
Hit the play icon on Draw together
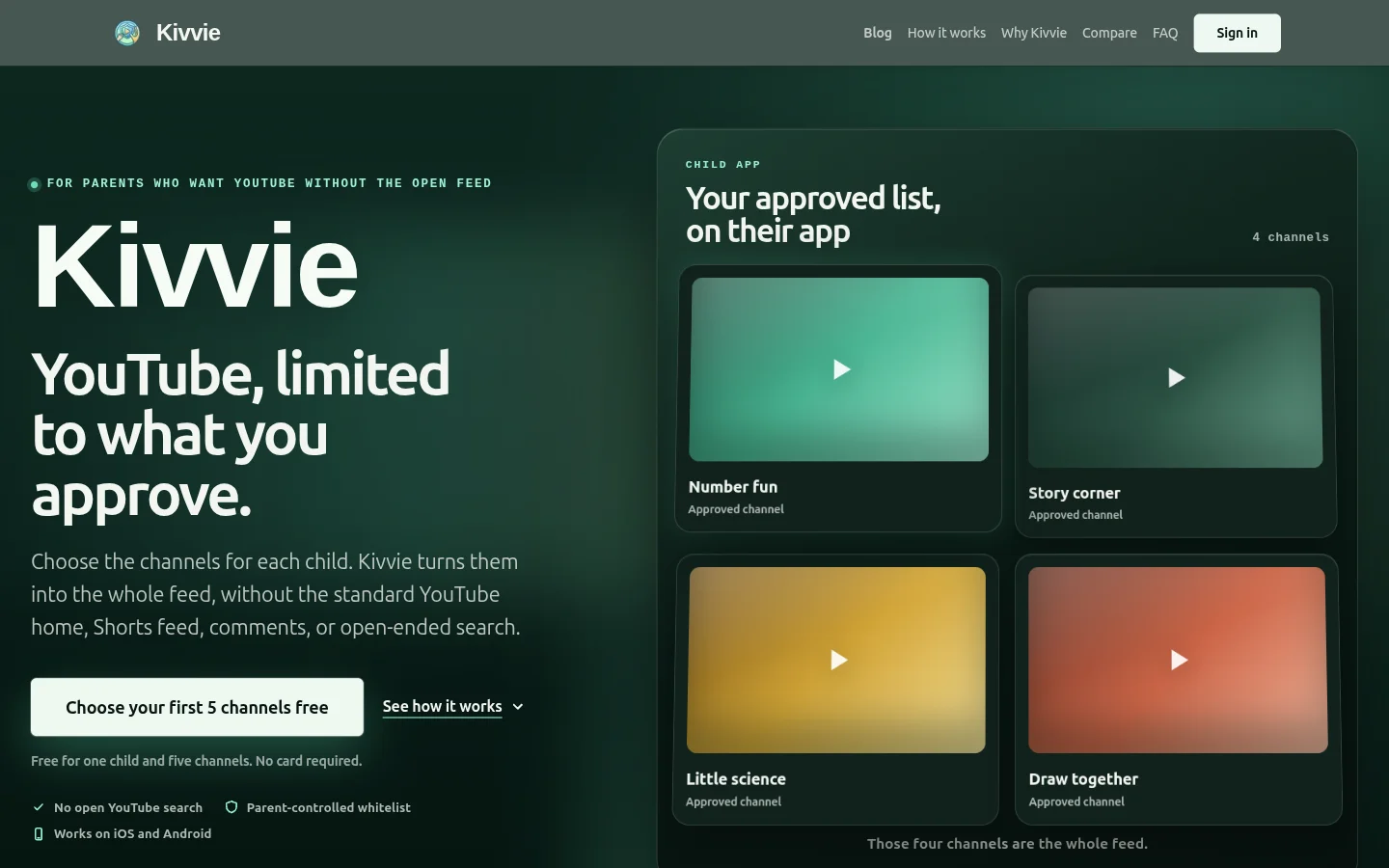click(x=1179, y=660)
